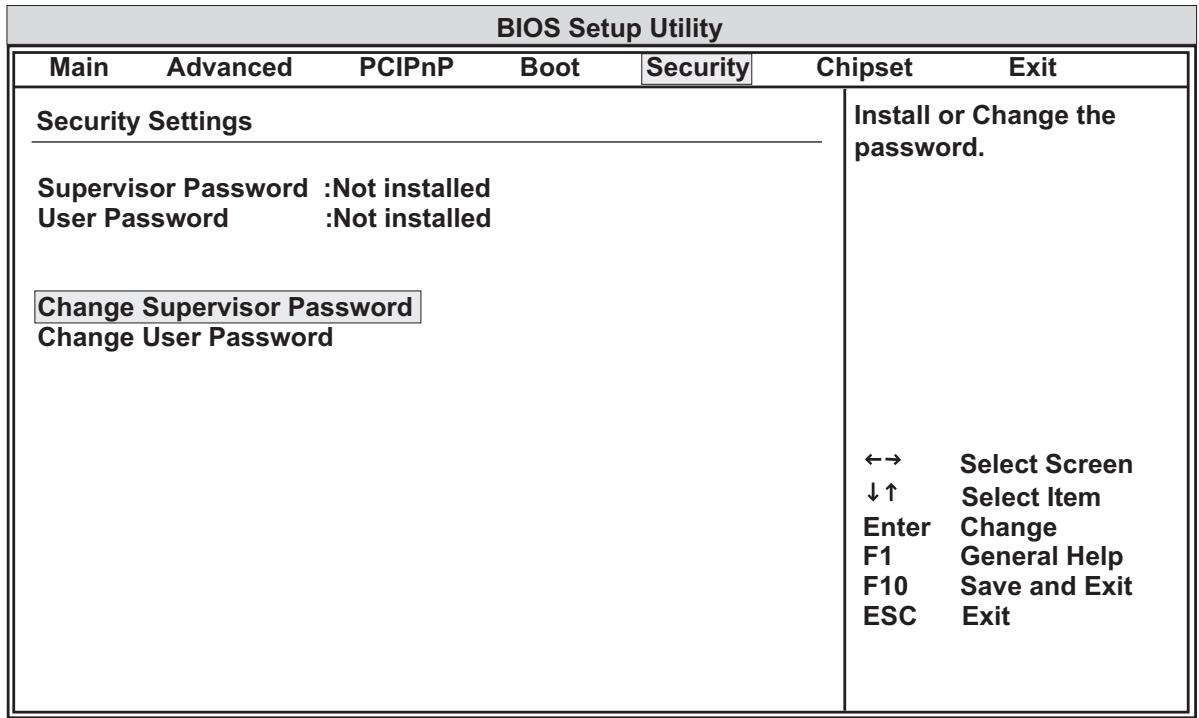Click the highlighted Security tab

click(x=697, y=68)
